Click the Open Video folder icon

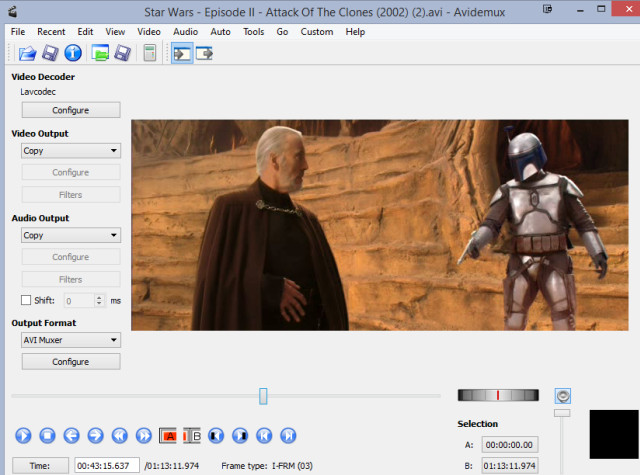click(x=27, y=53)
